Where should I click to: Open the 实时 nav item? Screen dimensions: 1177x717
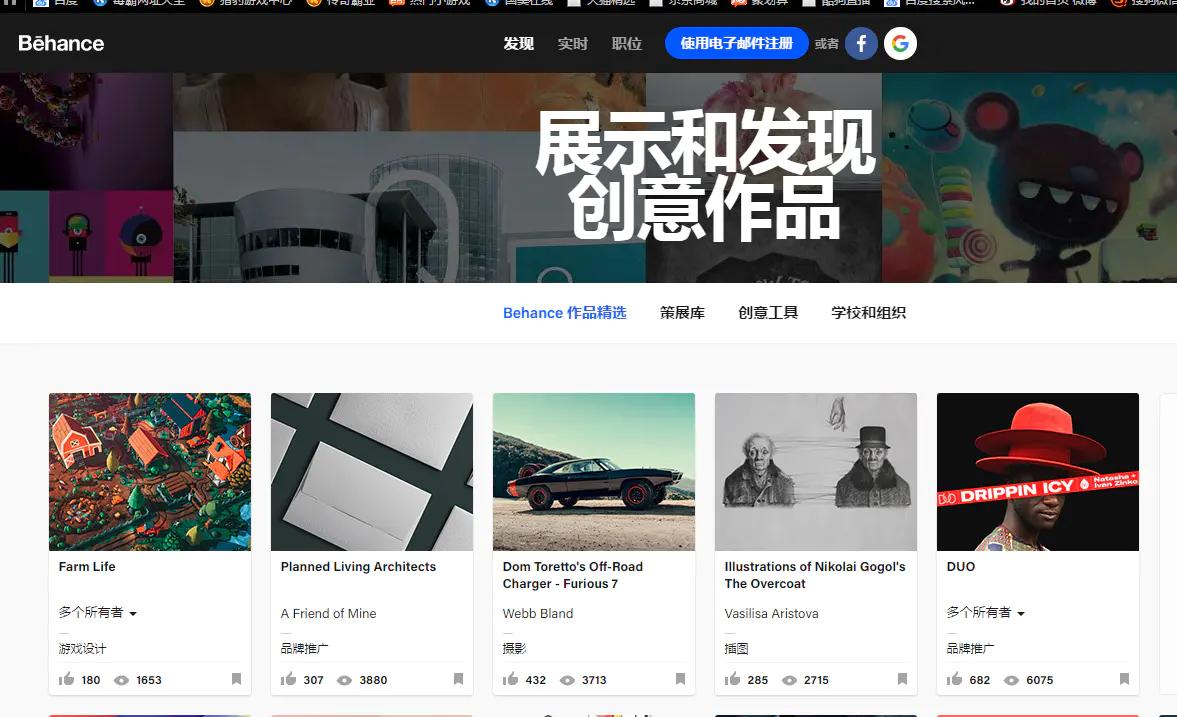click(x=572, y=44)
